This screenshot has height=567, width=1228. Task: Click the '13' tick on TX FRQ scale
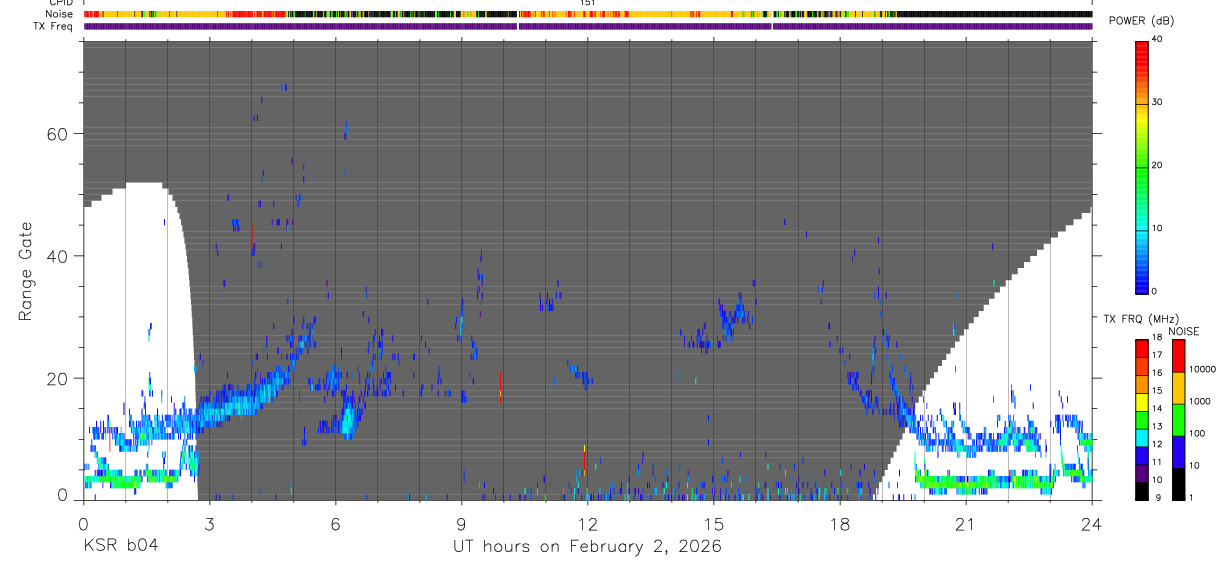point(1155,426)
